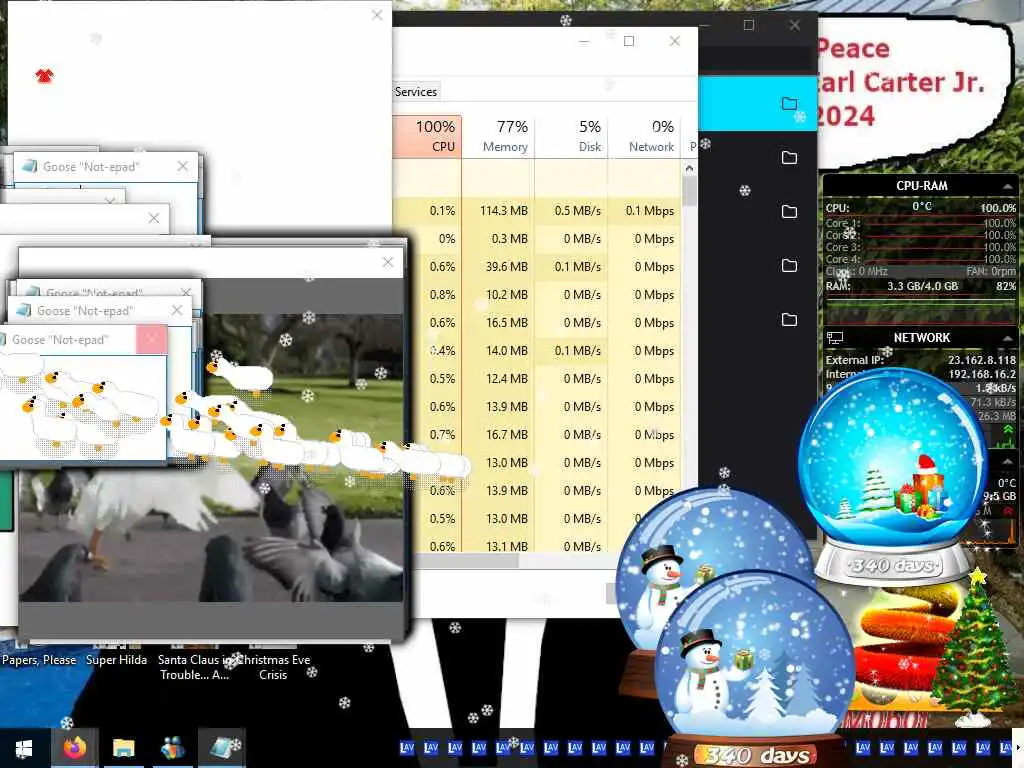This screenshot has height=768, width=1024.
Task: Click the monitor icon on the NETWORK gadget
Action: 835,338
